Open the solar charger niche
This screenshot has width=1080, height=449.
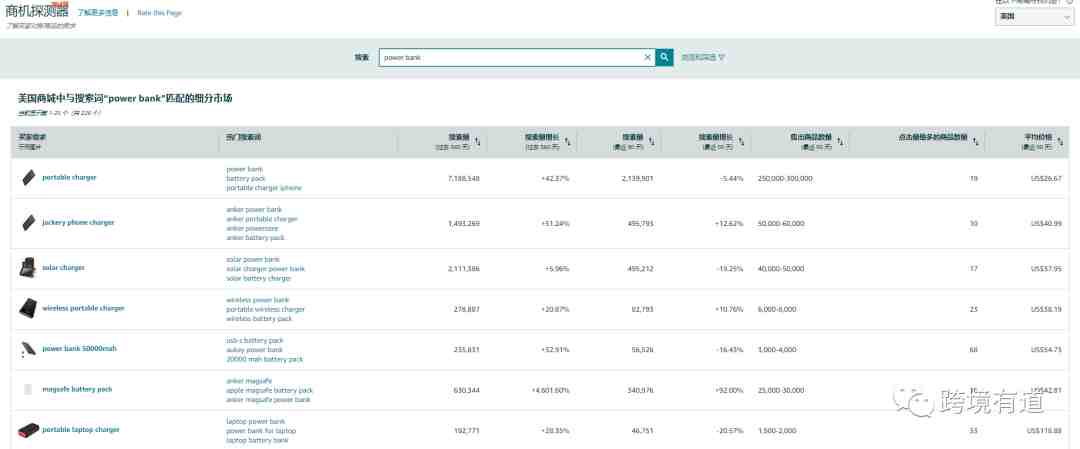[x=63, y=267]
